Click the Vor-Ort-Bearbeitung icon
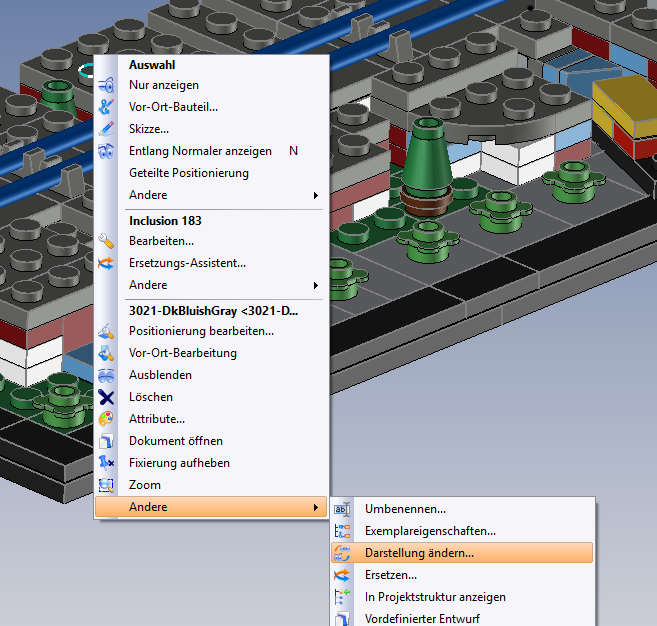The height and width of the screenshot is (626, 657). coord(106,353)
